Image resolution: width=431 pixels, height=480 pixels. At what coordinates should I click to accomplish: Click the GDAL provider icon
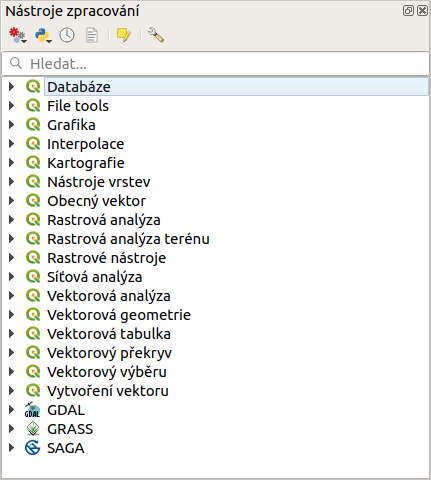[x=33, y=410]
